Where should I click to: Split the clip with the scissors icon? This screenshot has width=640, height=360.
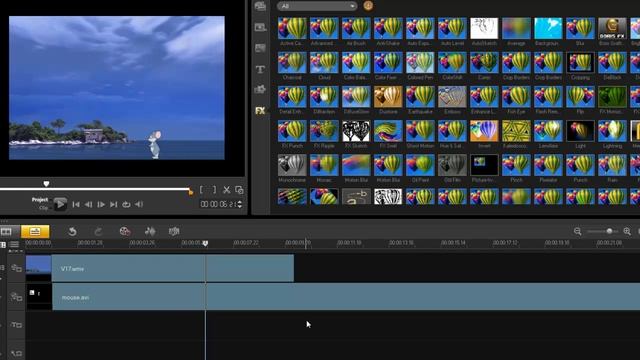[x=227, y=190]
